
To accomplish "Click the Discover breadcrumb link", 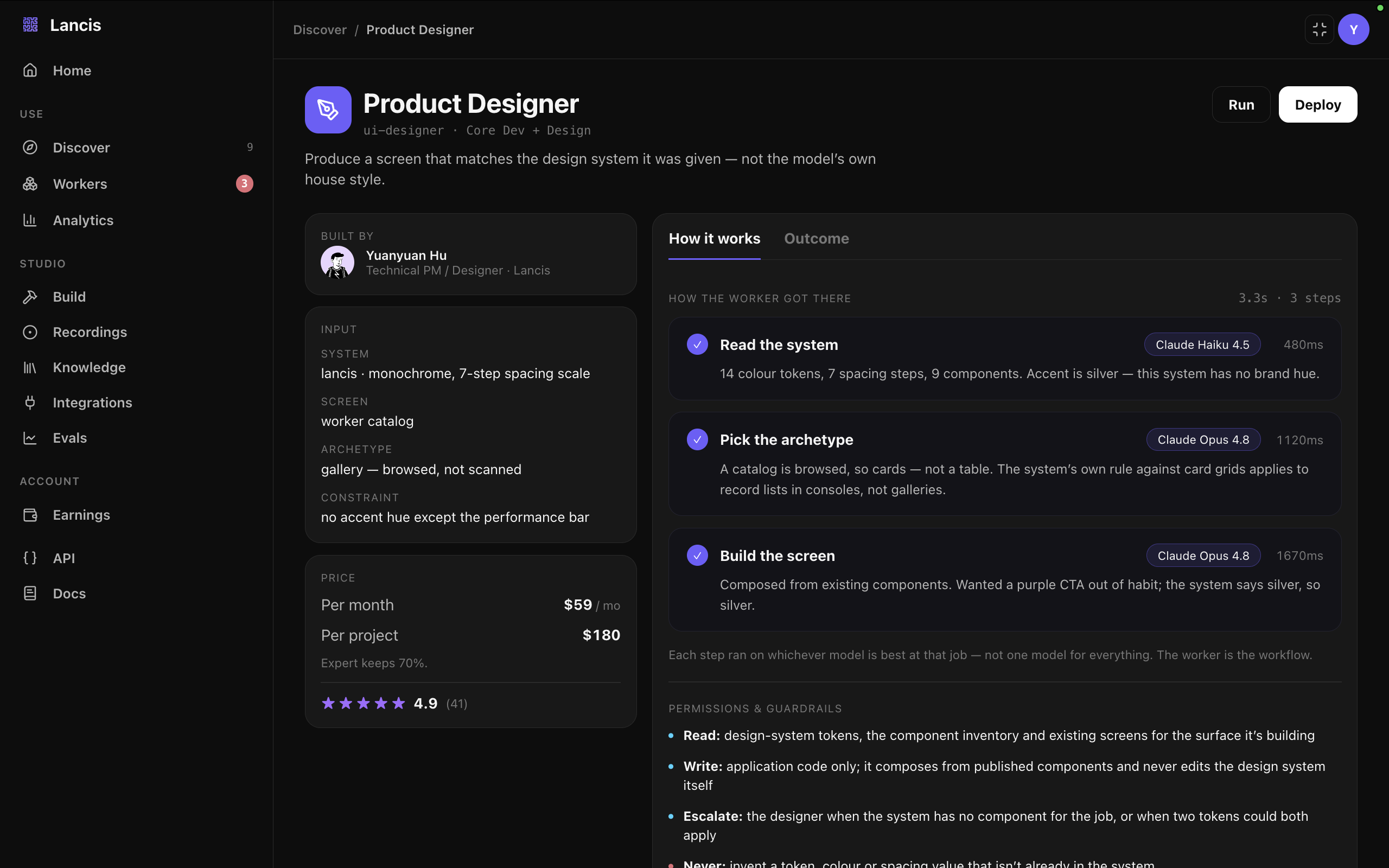I will point(320,30).
